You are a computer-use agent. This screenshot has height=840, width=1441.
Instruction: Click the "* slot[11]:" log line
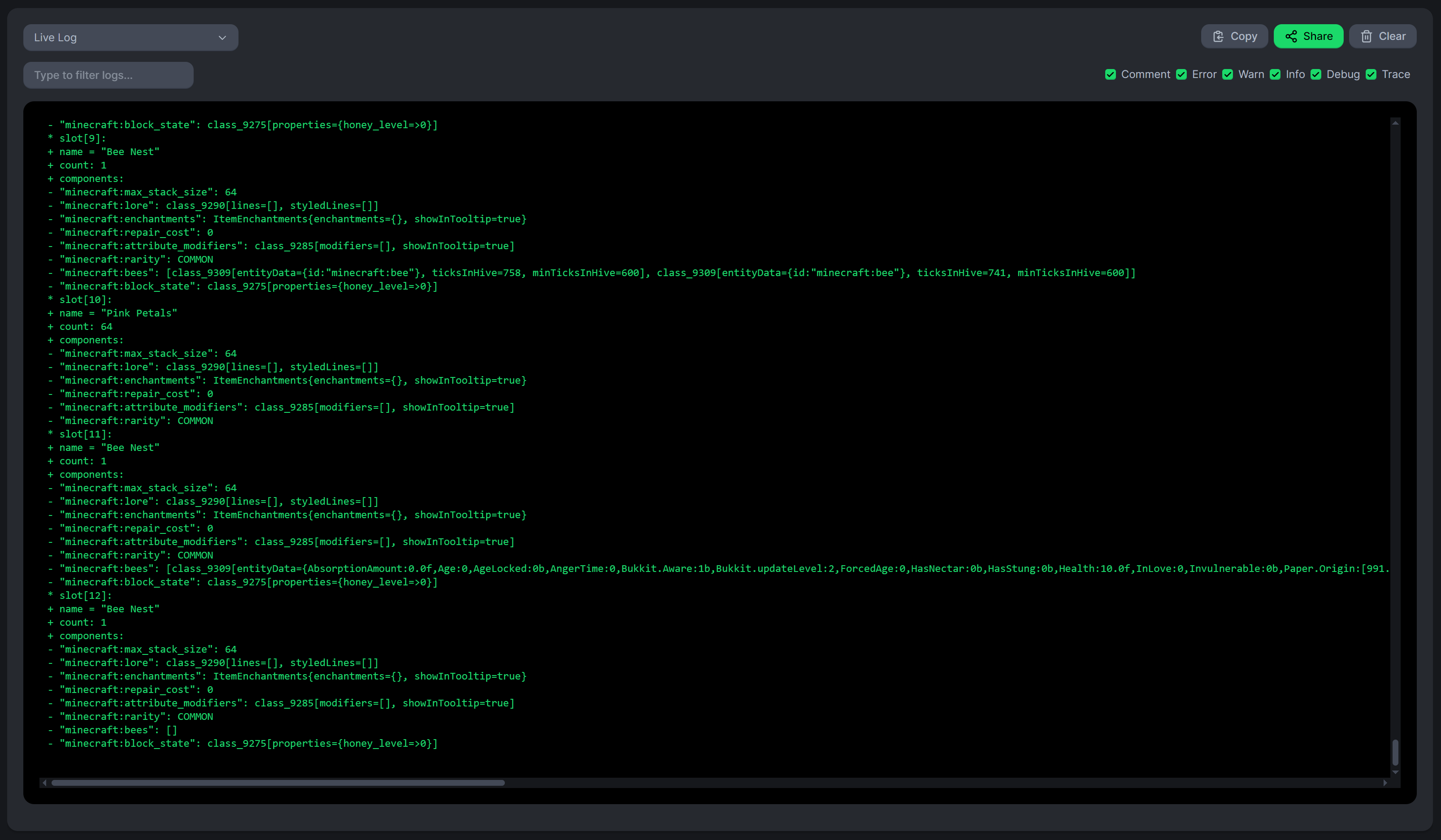point(80,434)
